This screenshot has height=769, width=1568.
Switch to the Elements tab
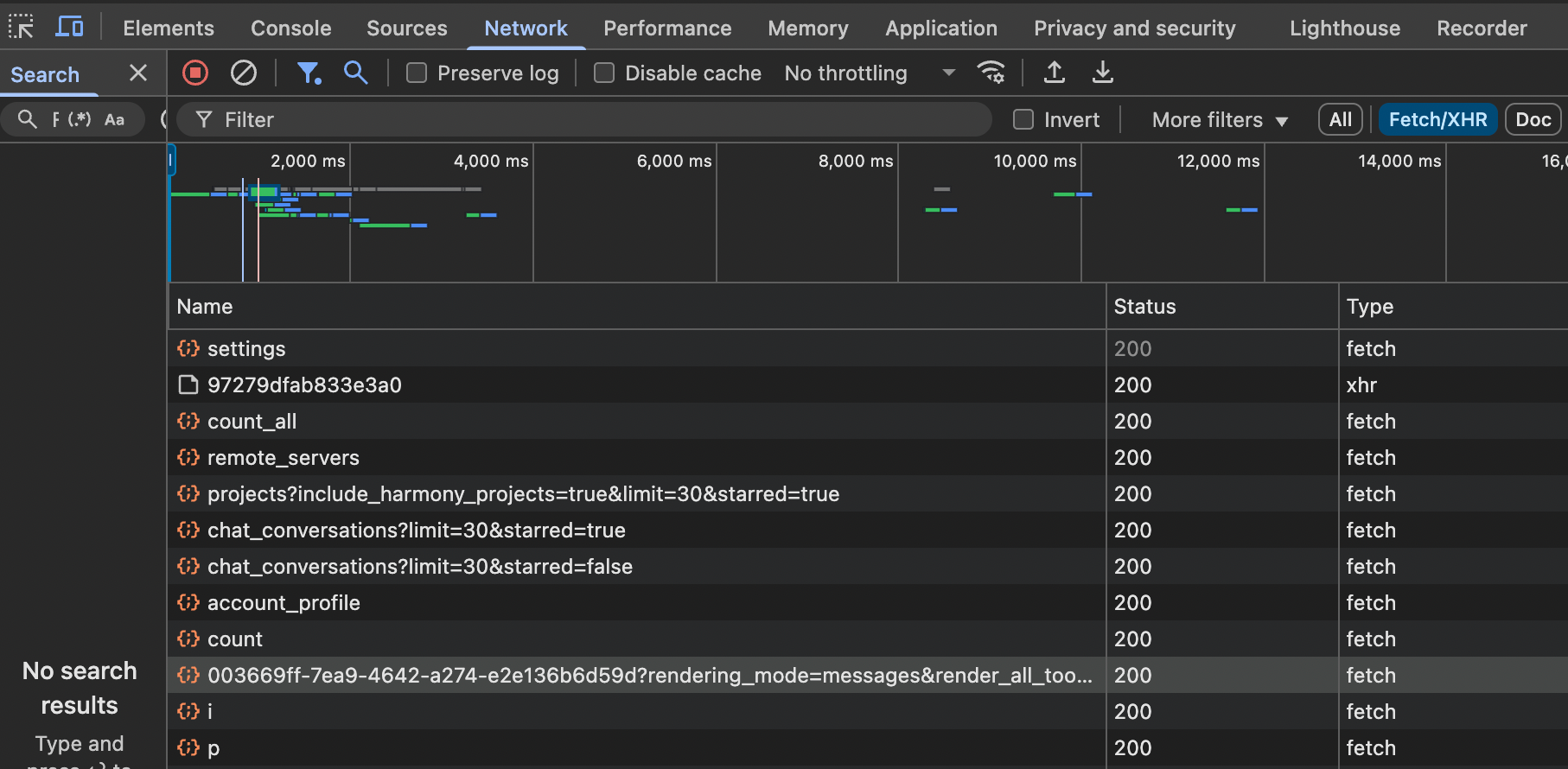pyautogui.click(x=169, y=28)
